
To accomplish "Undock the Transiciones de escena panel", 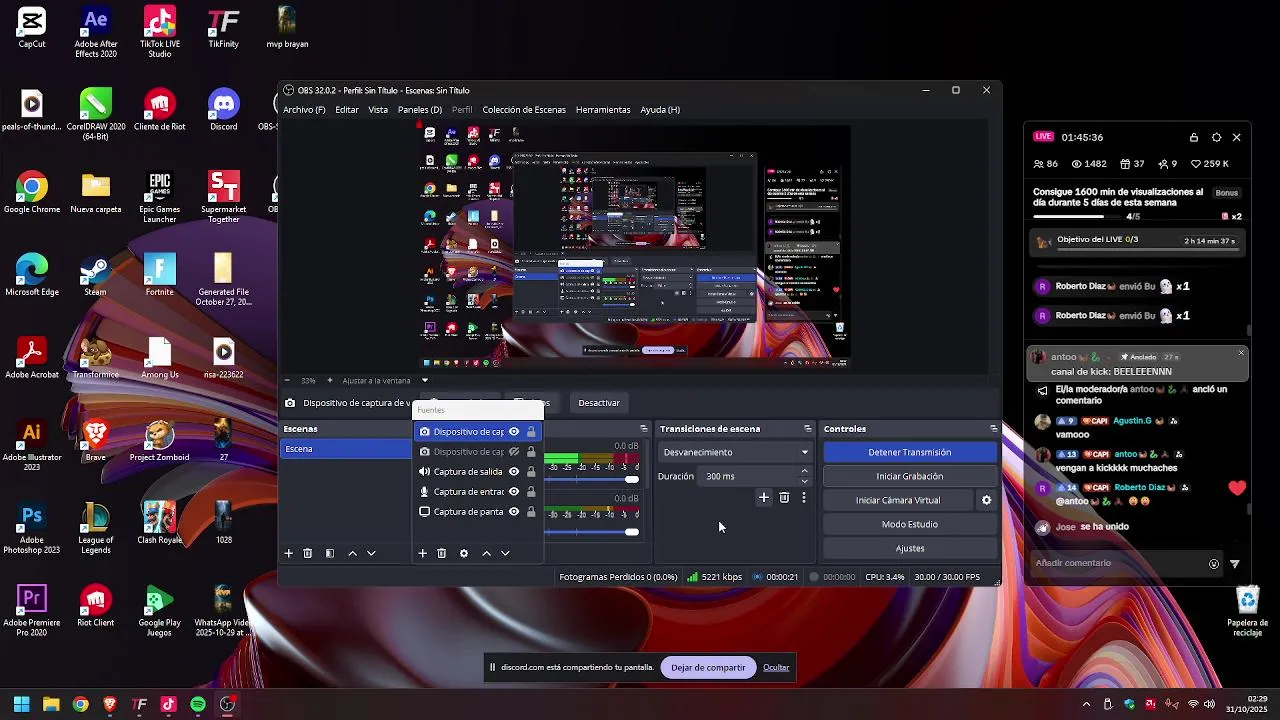I will (808, 429).
